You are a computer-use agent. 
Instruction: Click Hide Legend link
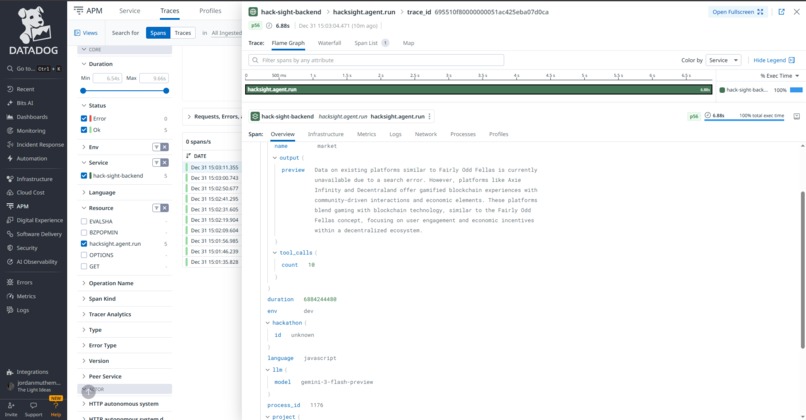point(774,60)
